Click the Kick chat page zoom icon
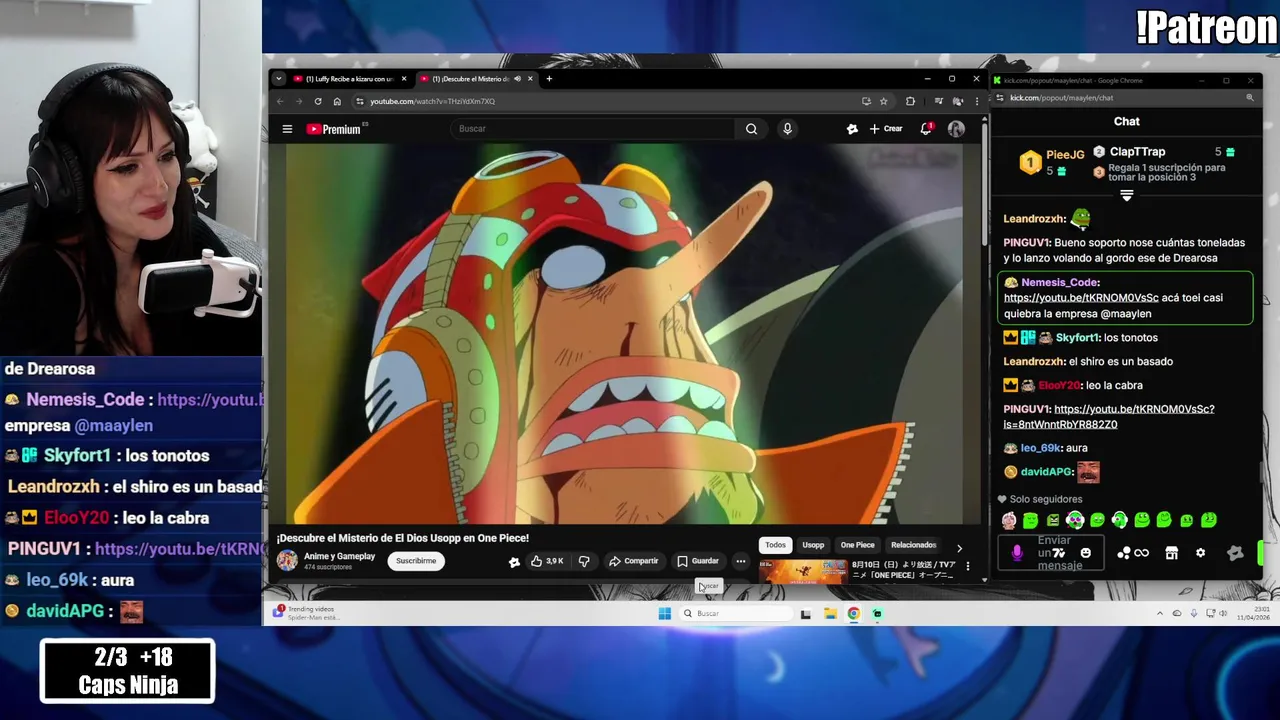The image size is (1280, 720). click(x=1250, y=98)
